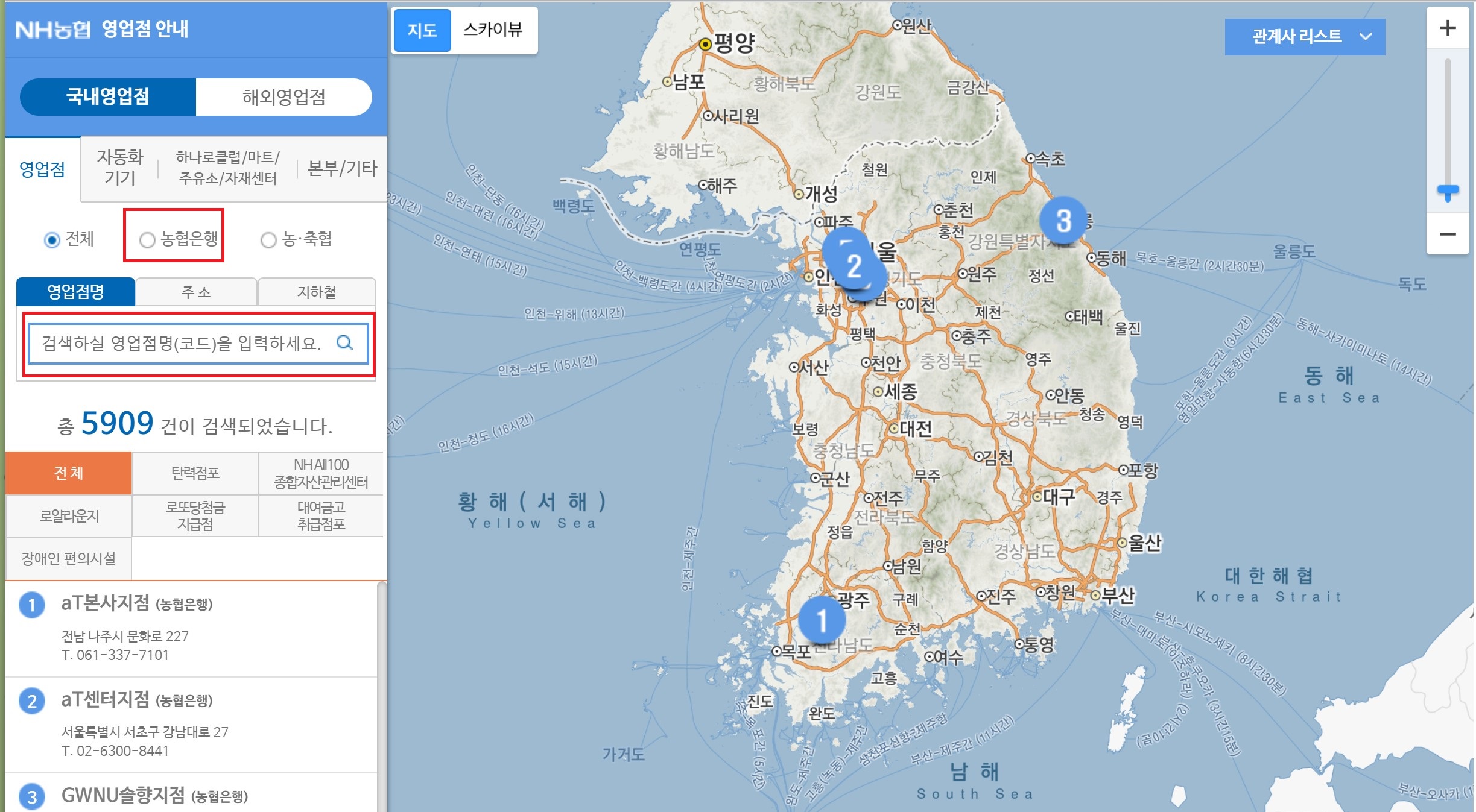Screen dimensions: 1476x812
Task: Click the magnifier search icon in branch field
Action: pyautogui.click(x=344, y=343)
